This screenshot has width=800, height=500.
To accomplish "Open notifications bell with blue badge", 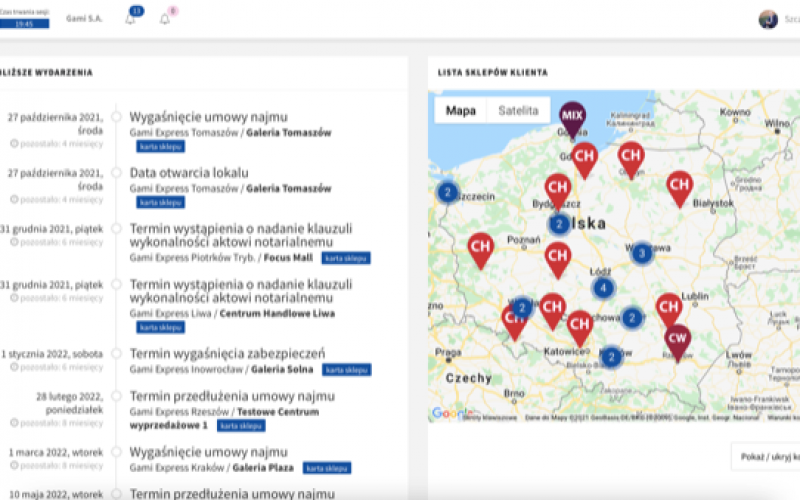I will [x=131, y=19].
